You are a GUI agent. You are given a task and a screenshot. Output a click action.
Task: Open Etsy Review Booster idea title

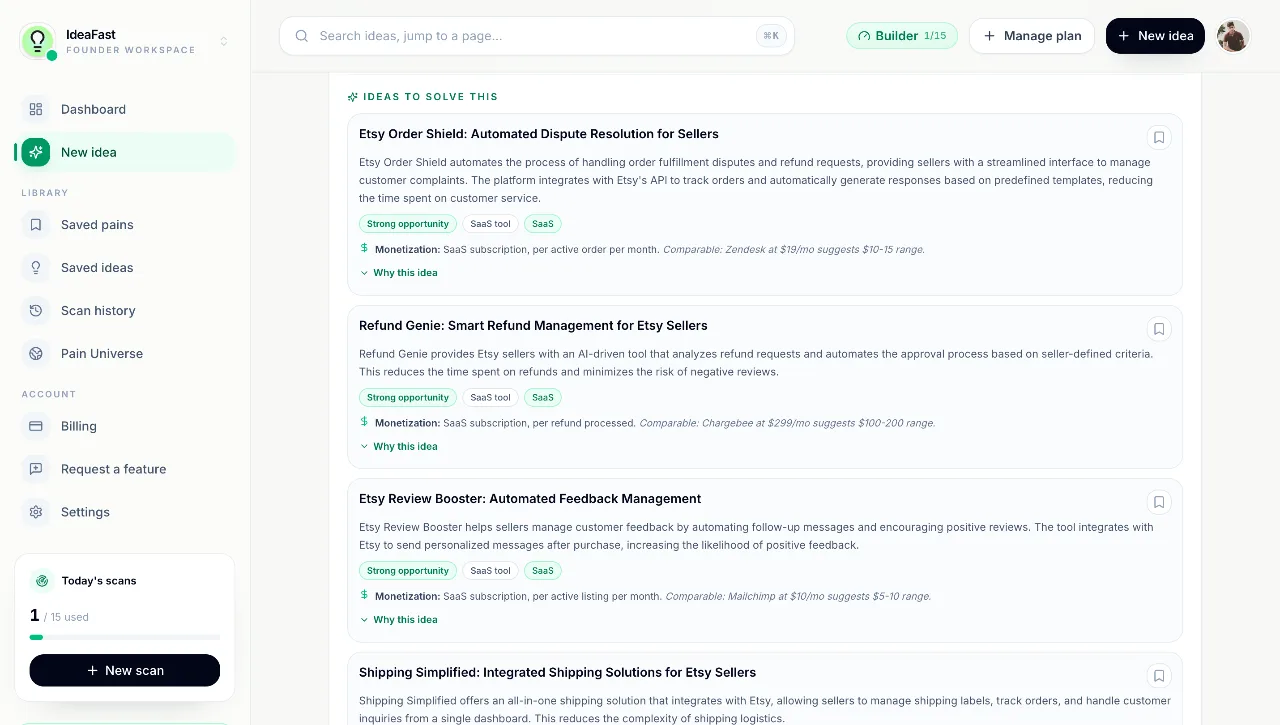[530, 499]
